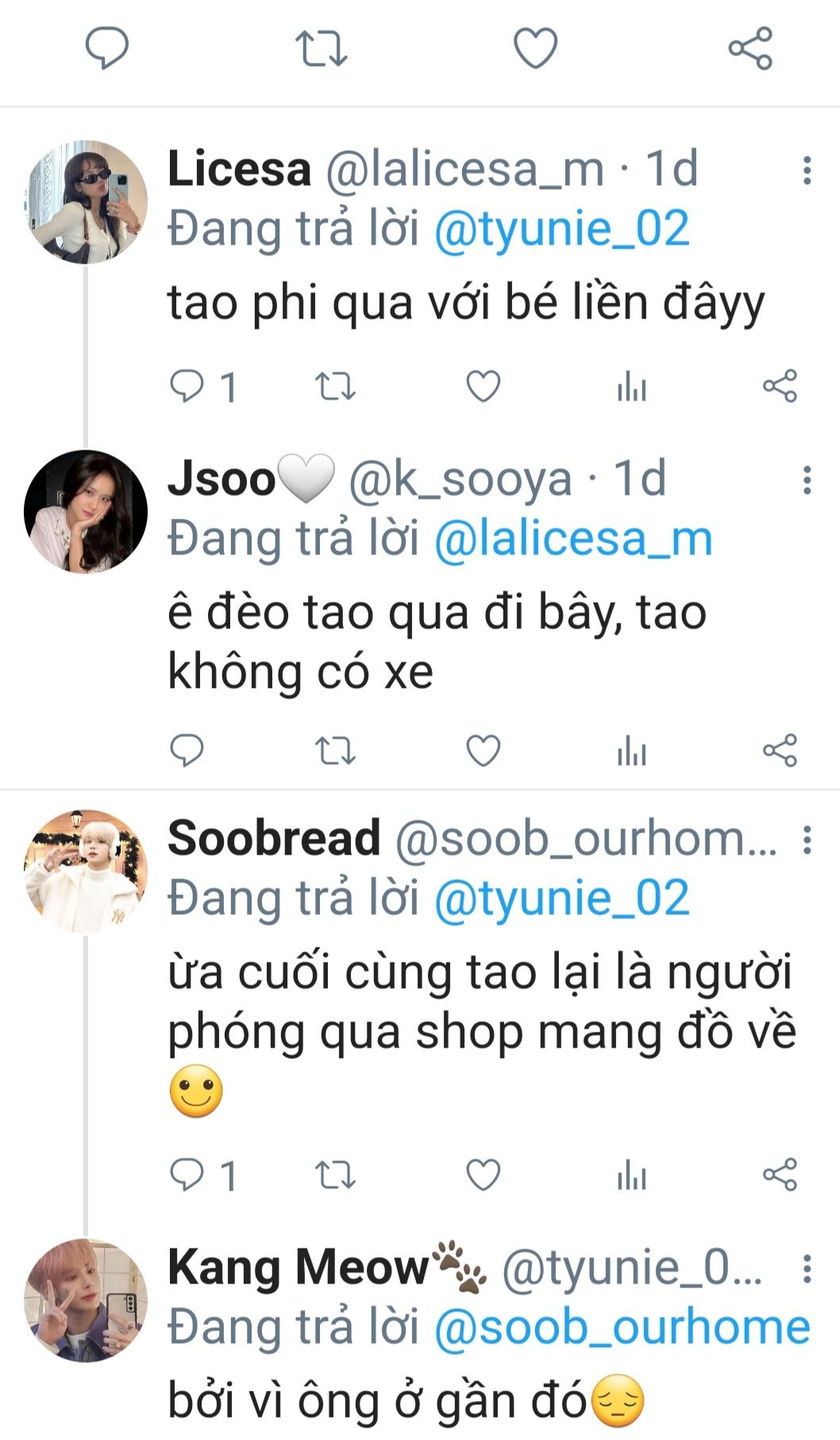Viewport: 840px width, 1440px height.
Task: Open the @lalicesa_m mention in Jsoo's reply
Action: [573, 539]
